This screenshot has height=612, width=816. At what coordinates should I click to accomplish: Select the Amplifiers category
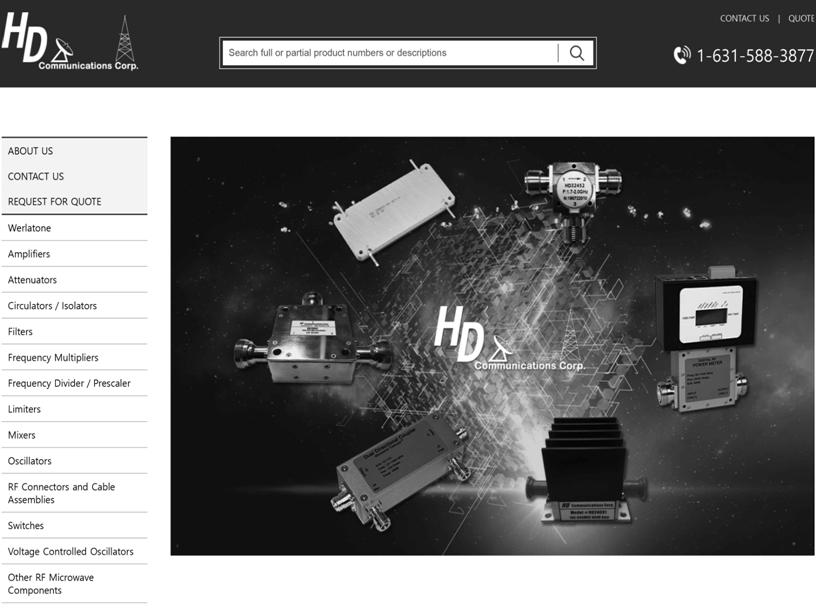(74, 254)
